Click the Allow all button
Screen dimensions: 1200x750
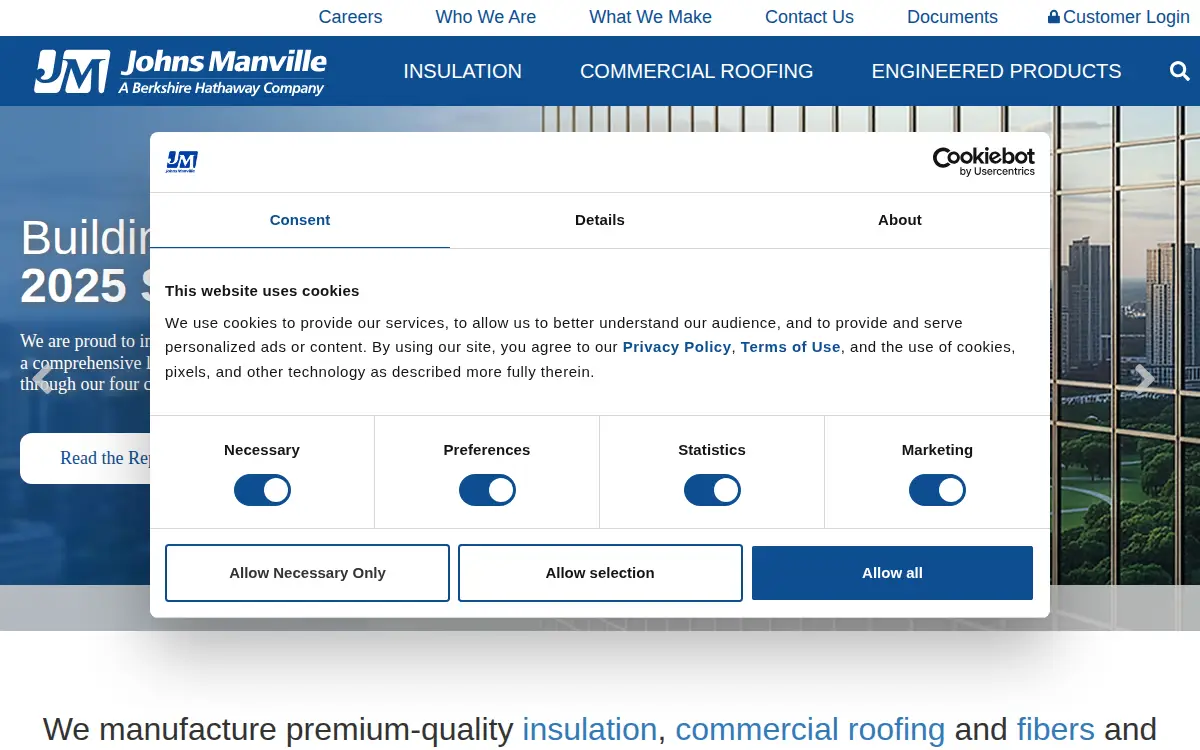[892, 573]
